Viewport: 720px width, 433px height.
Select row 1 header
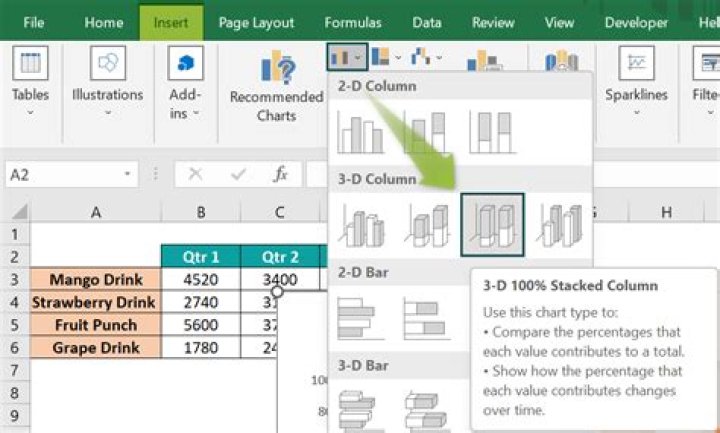click(14, 234)
